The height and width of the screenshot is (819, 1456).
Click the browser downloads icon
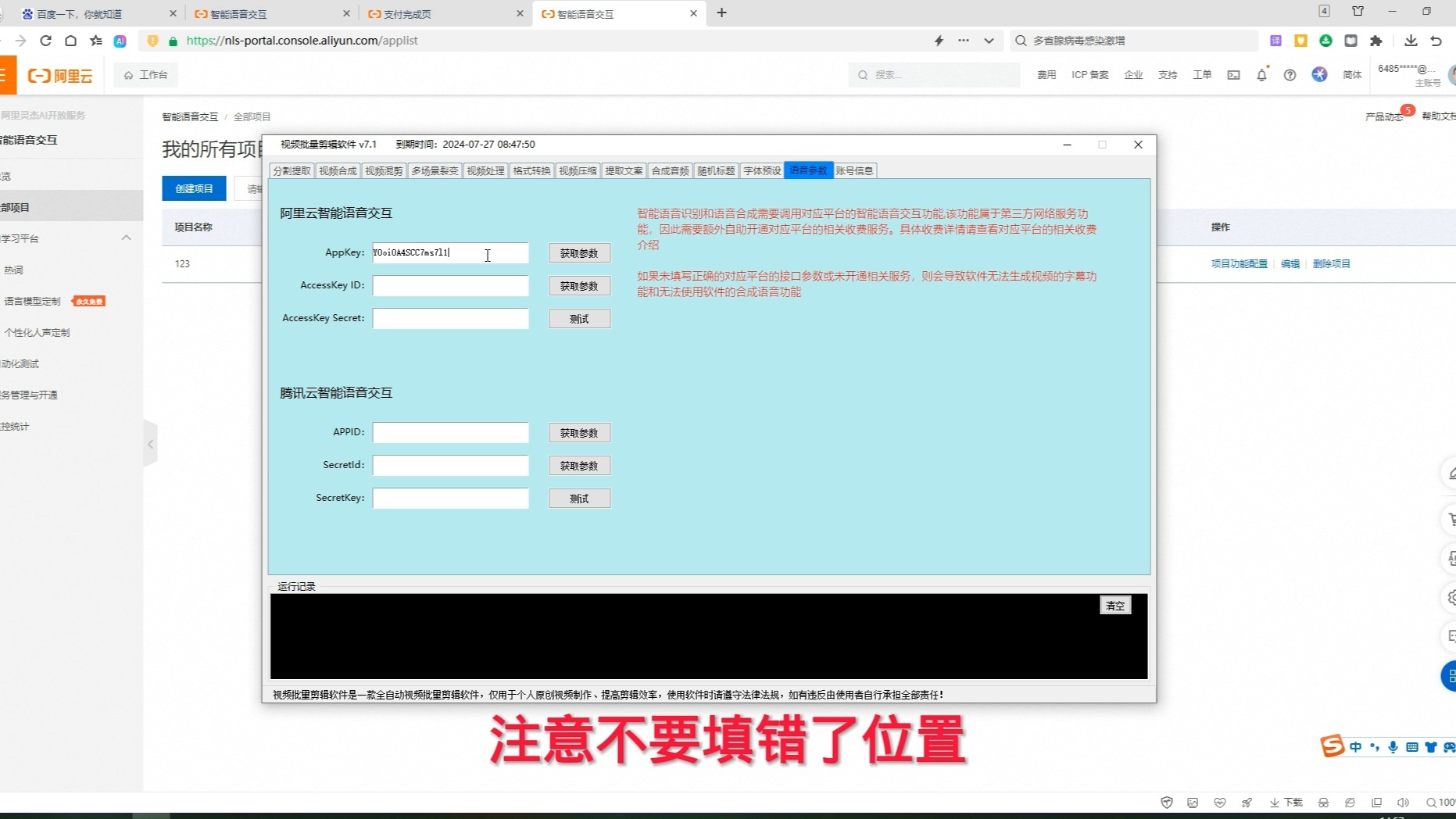point(1411,41)
